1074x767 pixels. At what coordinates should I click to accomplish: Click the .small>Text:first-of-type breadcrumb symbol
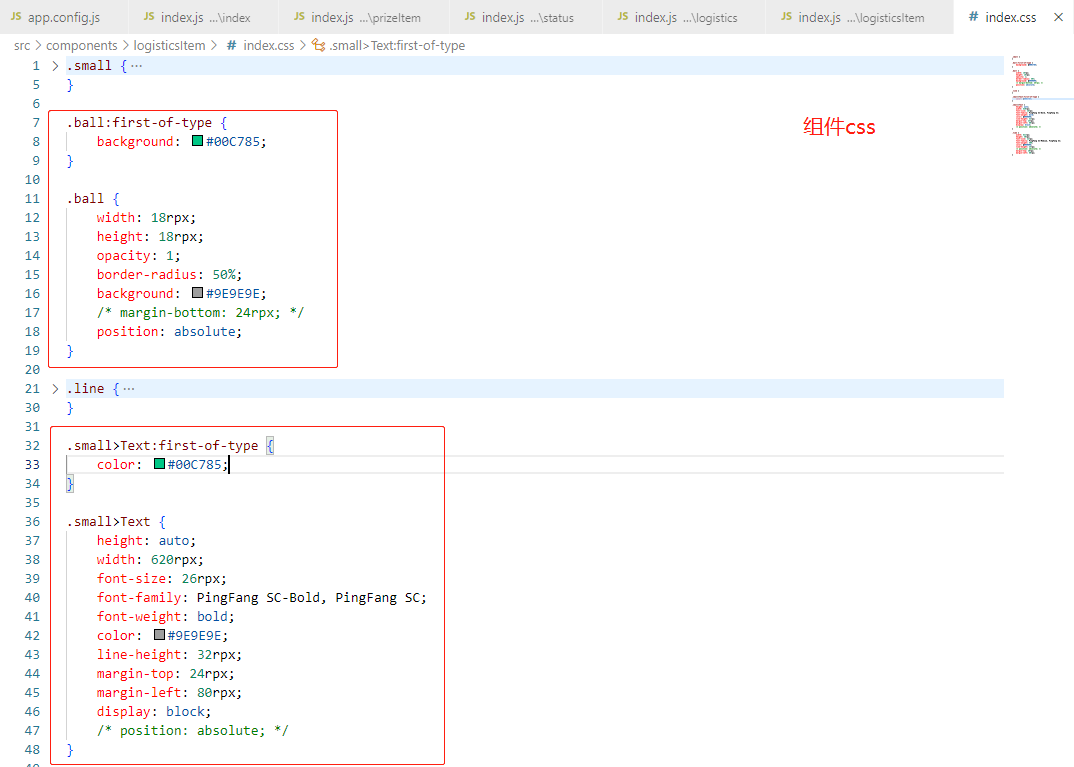coord(397,45)
